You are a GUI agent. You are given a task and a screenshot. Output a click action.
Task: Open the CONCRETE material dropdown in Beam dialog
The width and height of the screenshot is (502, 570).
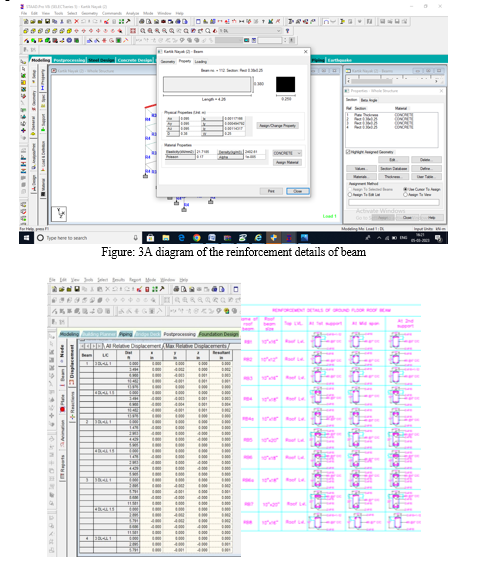[287, 153]
